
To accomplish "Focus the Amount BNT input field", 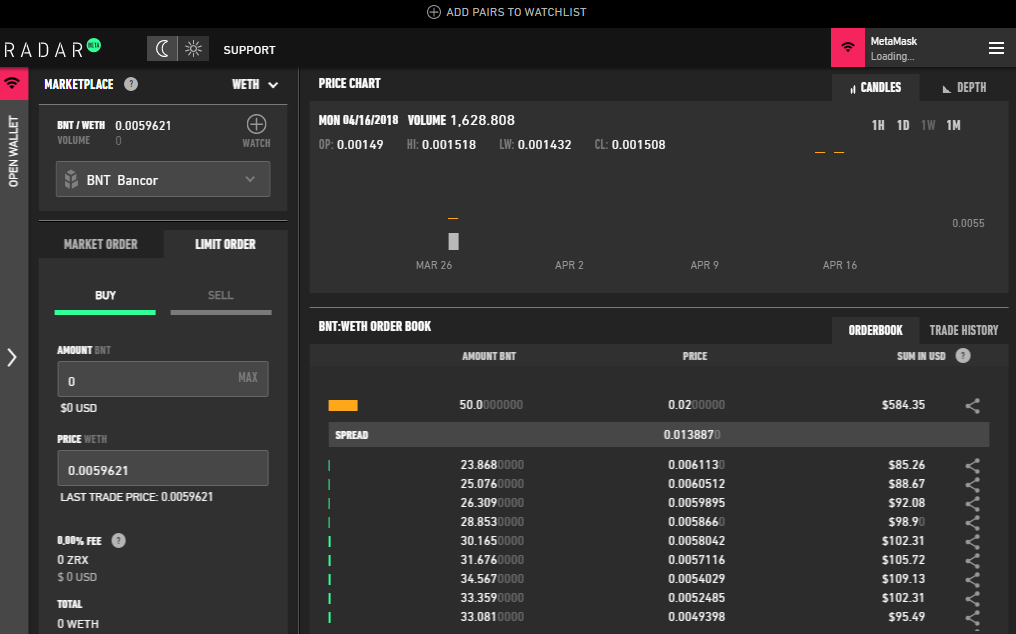I will click(x=163, y=379).
